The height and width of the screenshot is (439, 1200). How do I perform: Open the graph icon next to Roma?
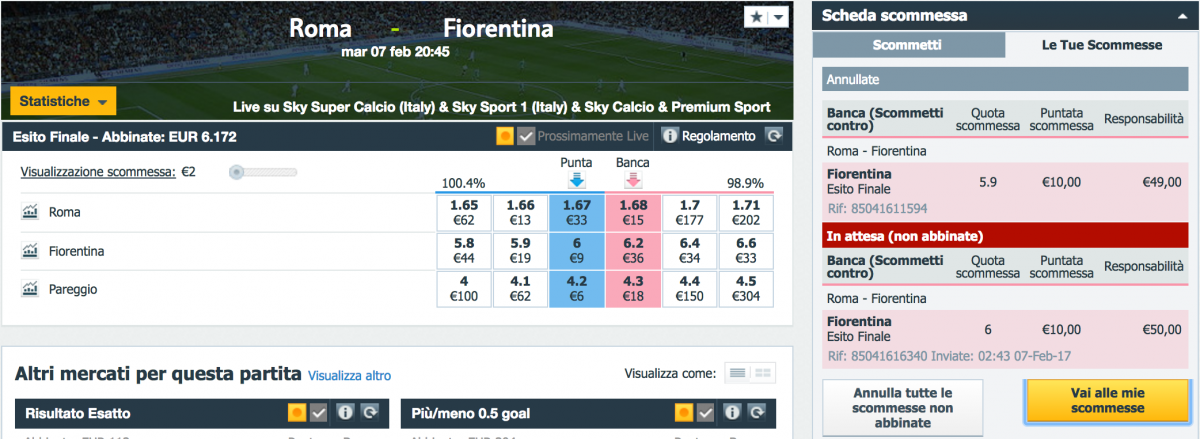pos(29,212)
